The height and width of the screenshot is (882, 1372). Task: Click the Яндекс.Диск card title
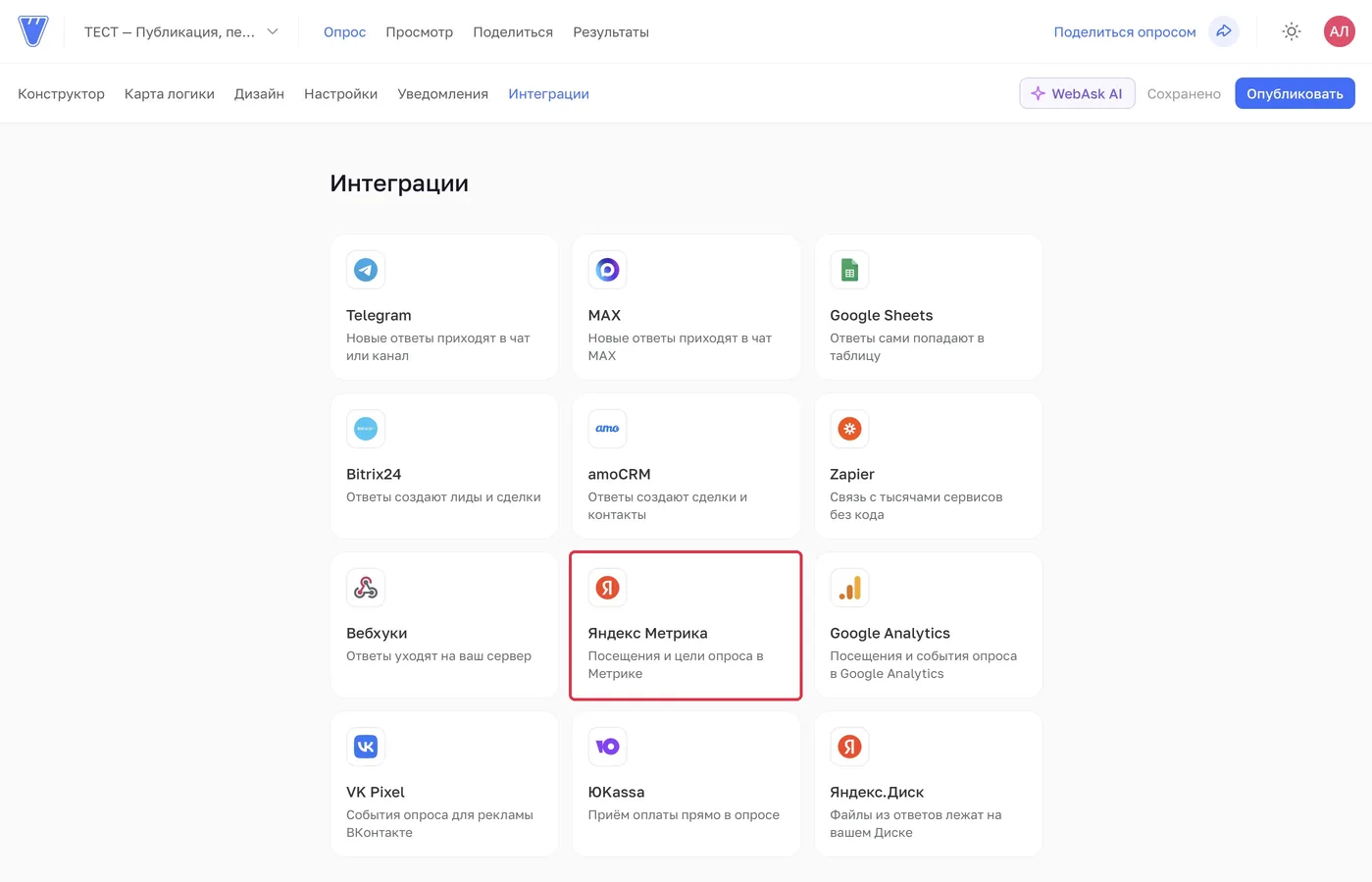click(877, 792)
